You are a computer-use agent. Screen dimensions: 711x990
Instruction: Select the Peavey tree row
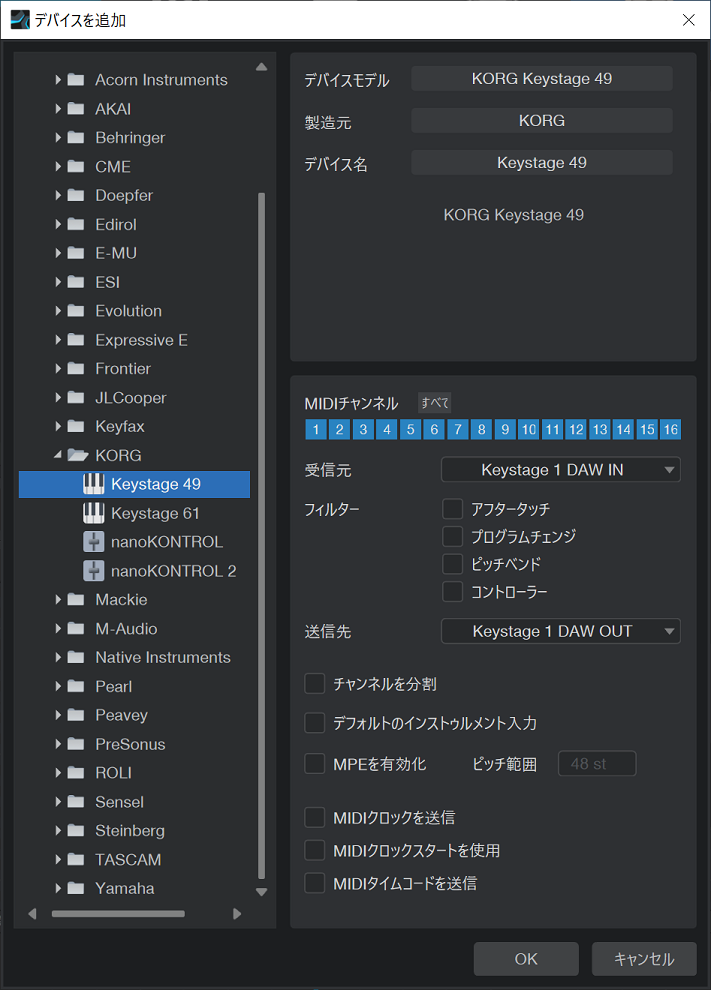134,715
